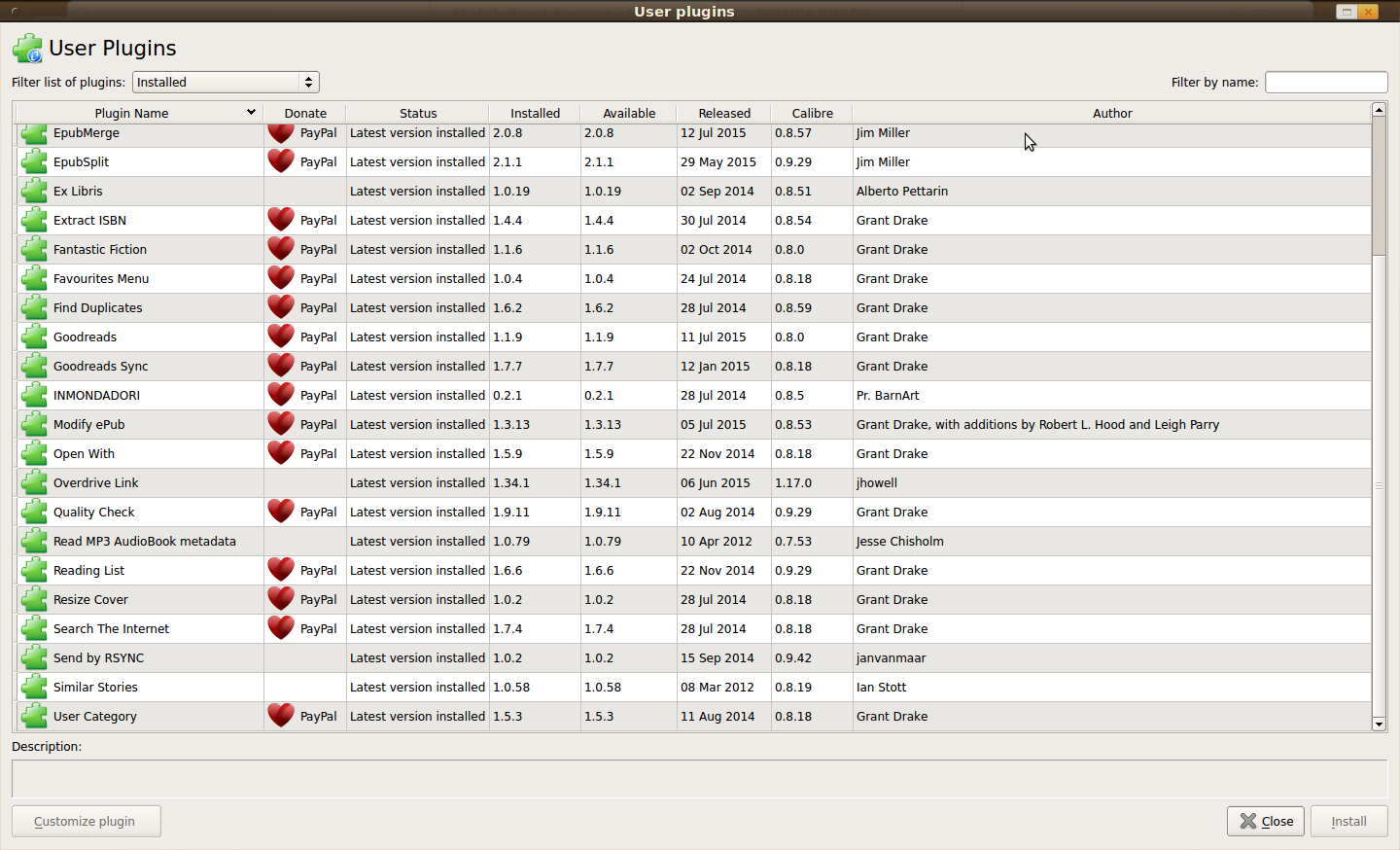
Task: Click the Description text area
Action: tap(699, 778)
